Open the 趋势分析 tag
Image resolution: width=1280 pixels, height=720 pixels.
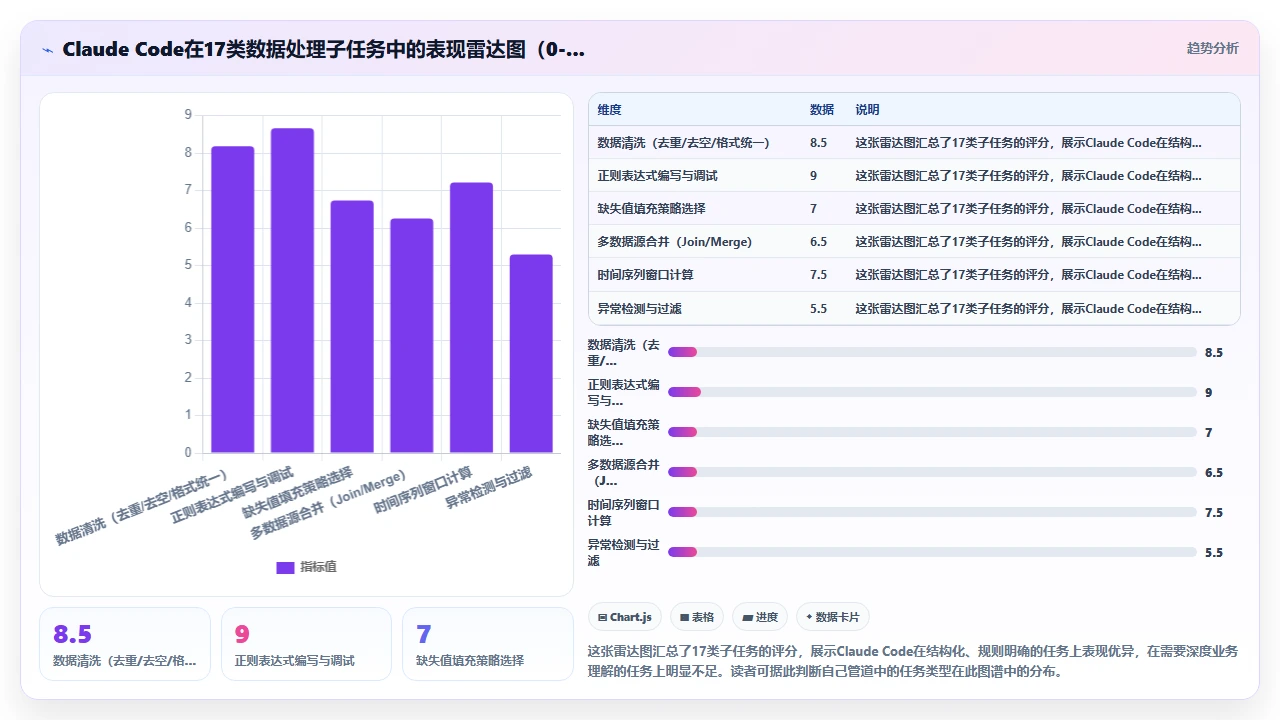pyautogui.click(x=1212, y=48)
